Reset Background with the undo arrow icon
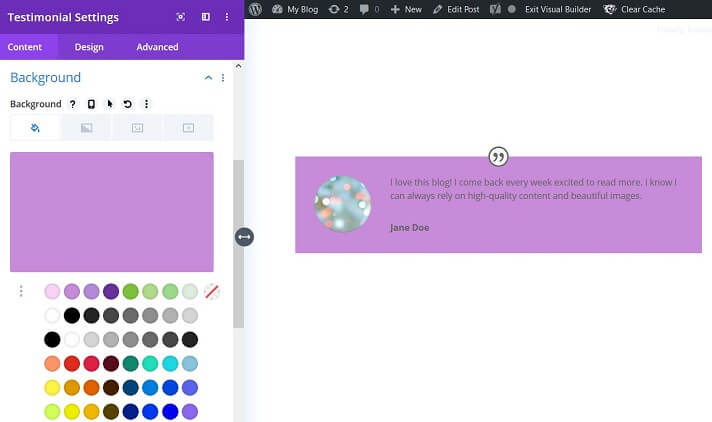 (128, 104)
